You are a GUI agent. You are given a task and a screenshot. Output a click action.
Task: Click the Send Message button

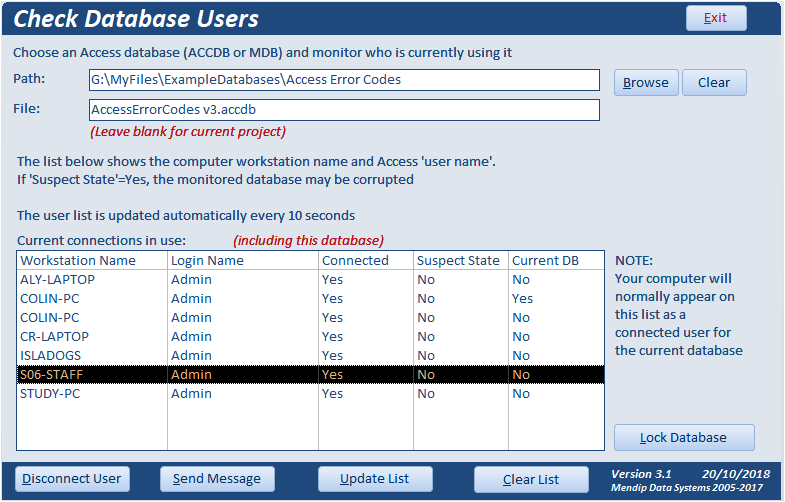point(217,479)
